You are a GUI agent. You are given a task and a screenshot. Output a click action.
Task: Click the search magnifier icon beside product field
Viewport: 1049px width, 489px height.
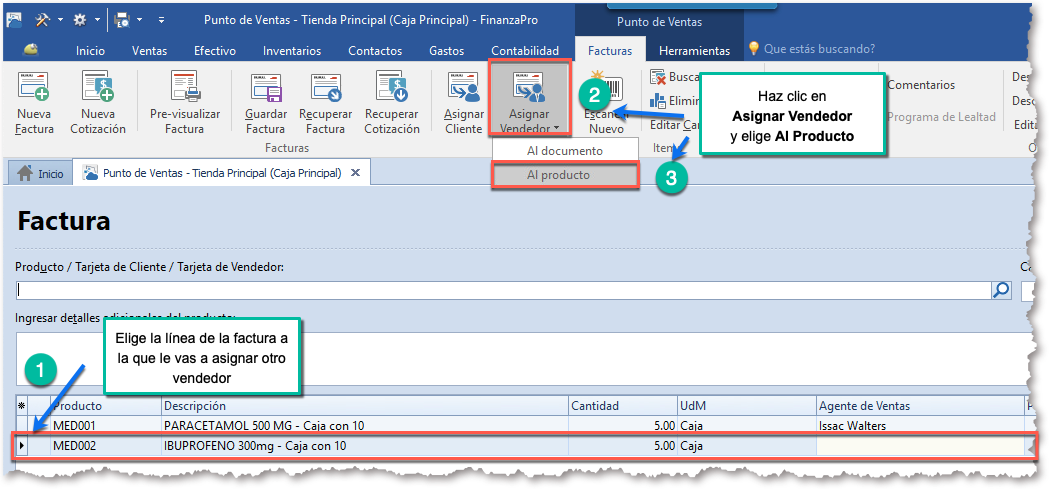pos(1002,290)
